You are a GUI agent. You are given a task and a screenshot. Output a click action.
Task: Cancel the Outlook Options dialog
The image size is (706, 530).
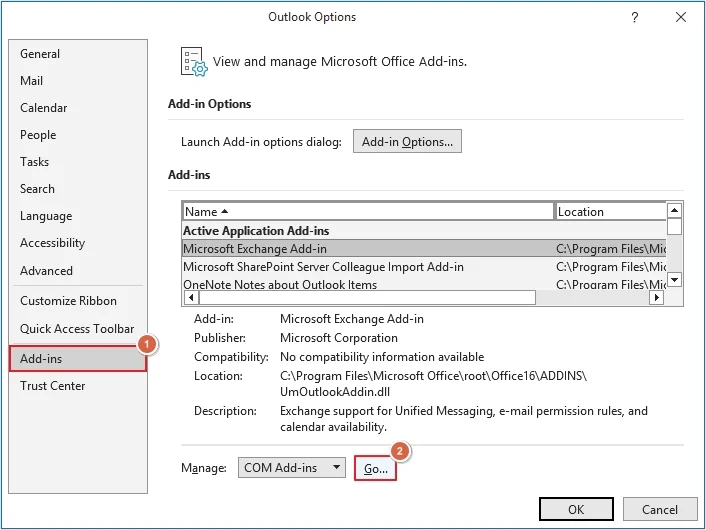[660, 509]
